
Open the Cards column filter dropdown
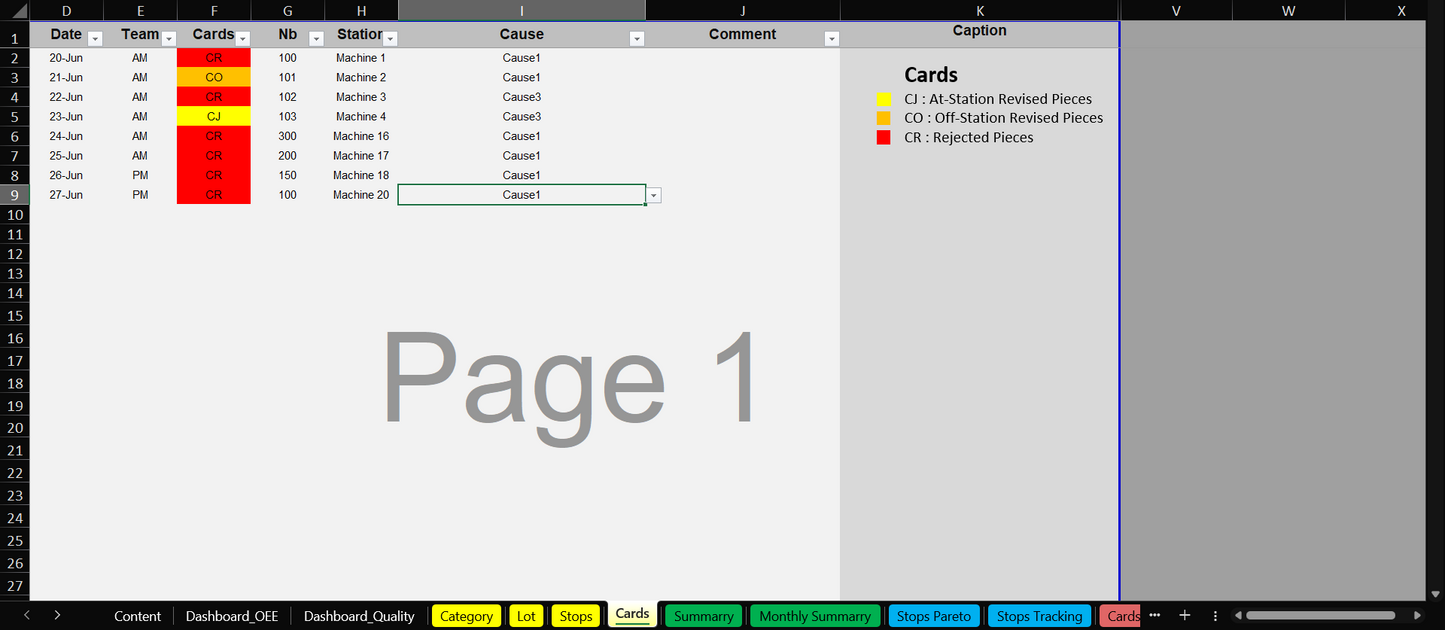[242, 39]
